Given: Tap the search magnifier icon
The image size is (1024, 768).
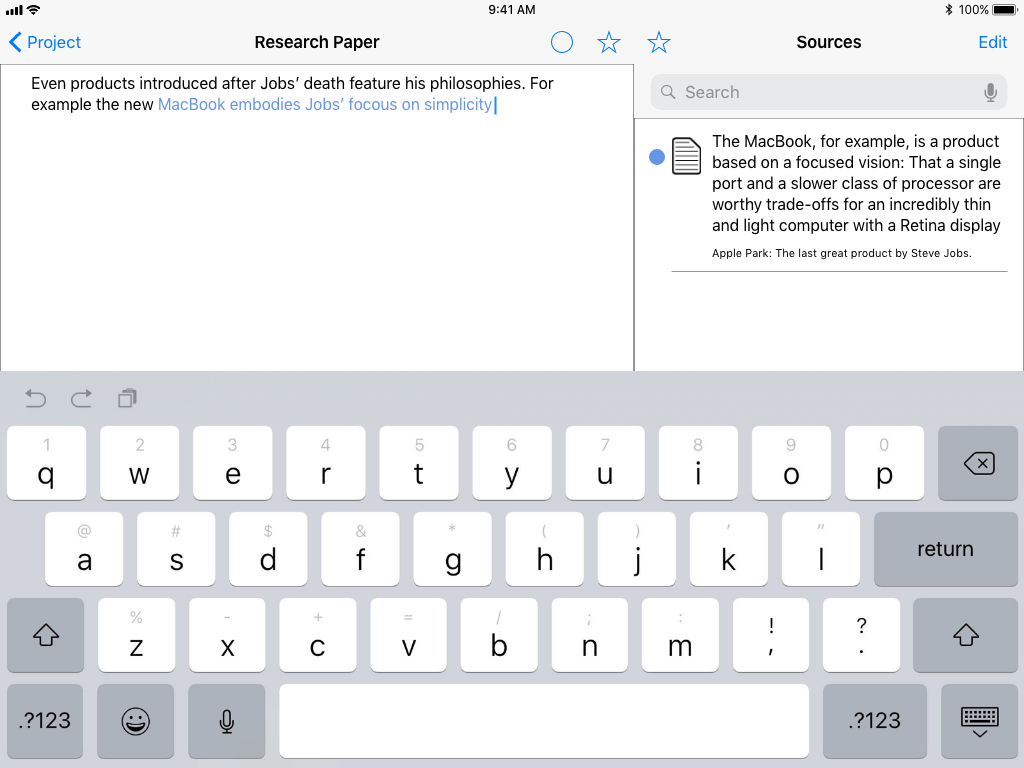Looking at the screenshot, I should [x=667, y=92].
